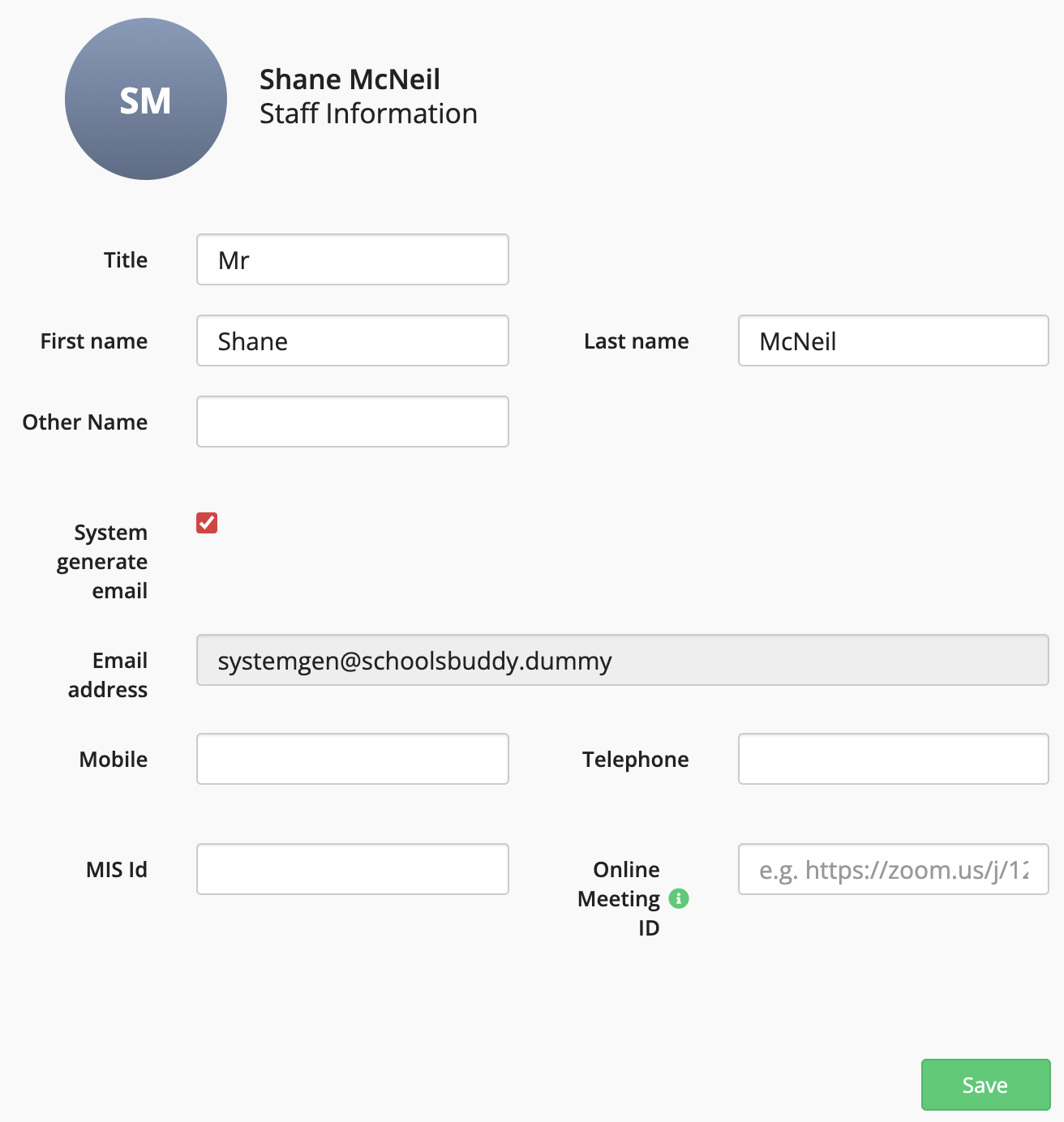The height and width of the screenshot is (1122, 1064).
Task: Click inside the Telephone field
Action: point(892,759)
